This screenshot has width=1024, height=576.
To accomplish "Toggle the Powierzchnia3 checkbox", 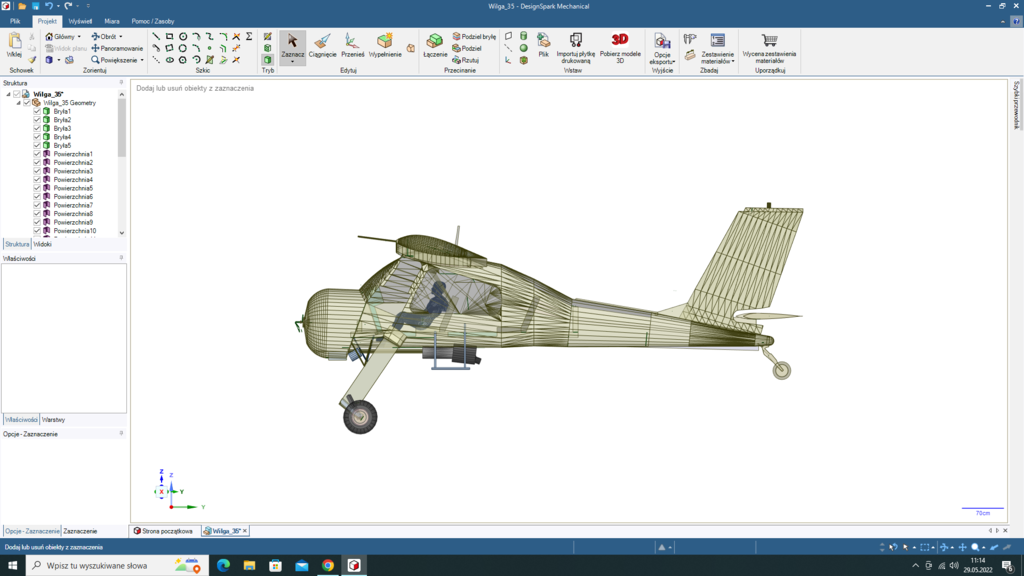I will (37, 171).
